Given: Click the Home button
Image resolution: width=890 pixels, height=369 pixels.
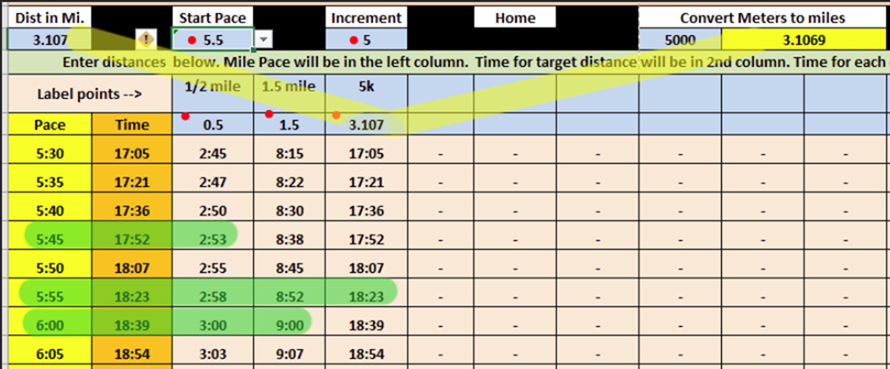Looking at the screenshot, I should [515, 18].
